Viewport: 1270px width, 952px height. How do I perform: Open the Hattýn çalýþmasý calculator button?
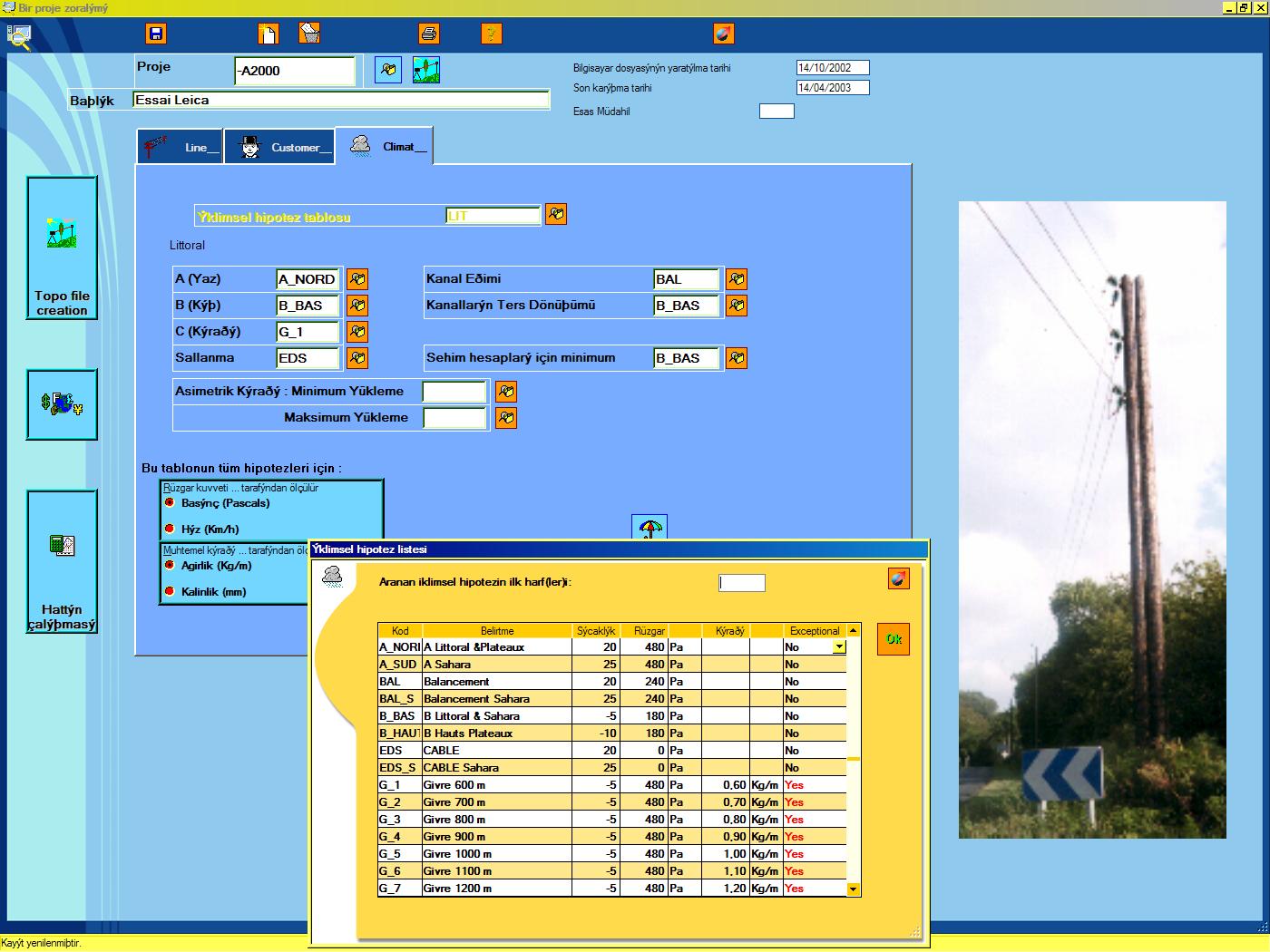pos(62,561)
